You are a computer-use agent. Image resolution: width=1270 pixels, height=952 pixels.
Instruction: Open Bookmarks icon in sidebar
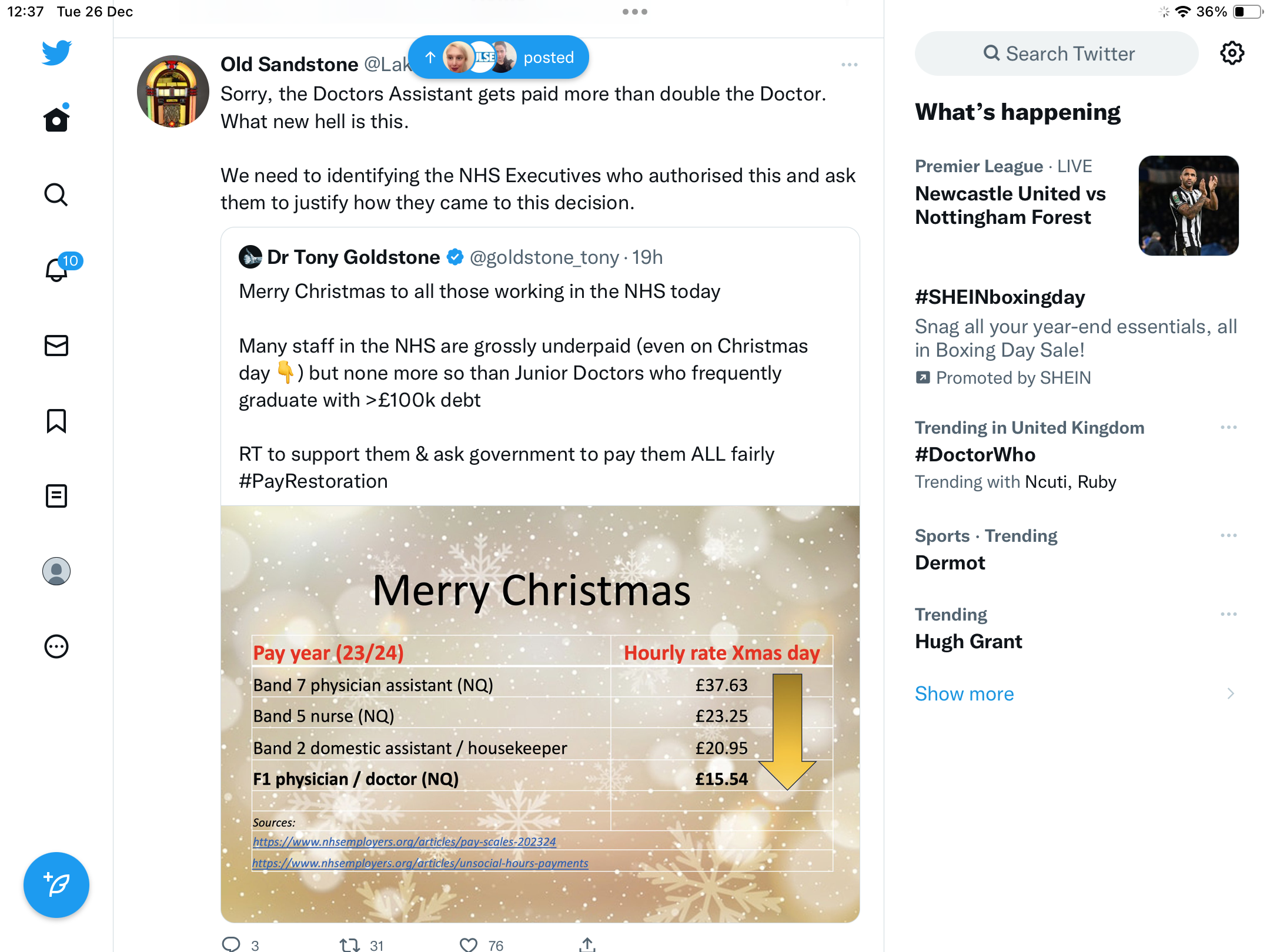(56, 421)
